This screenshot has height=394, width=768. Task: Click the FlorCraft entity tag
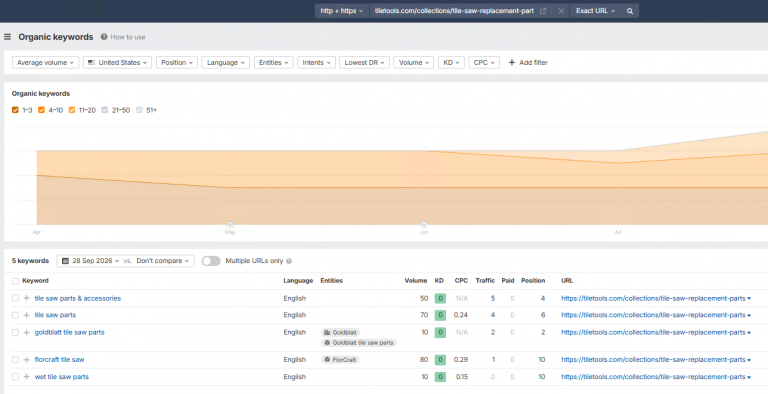coord(340,360)
